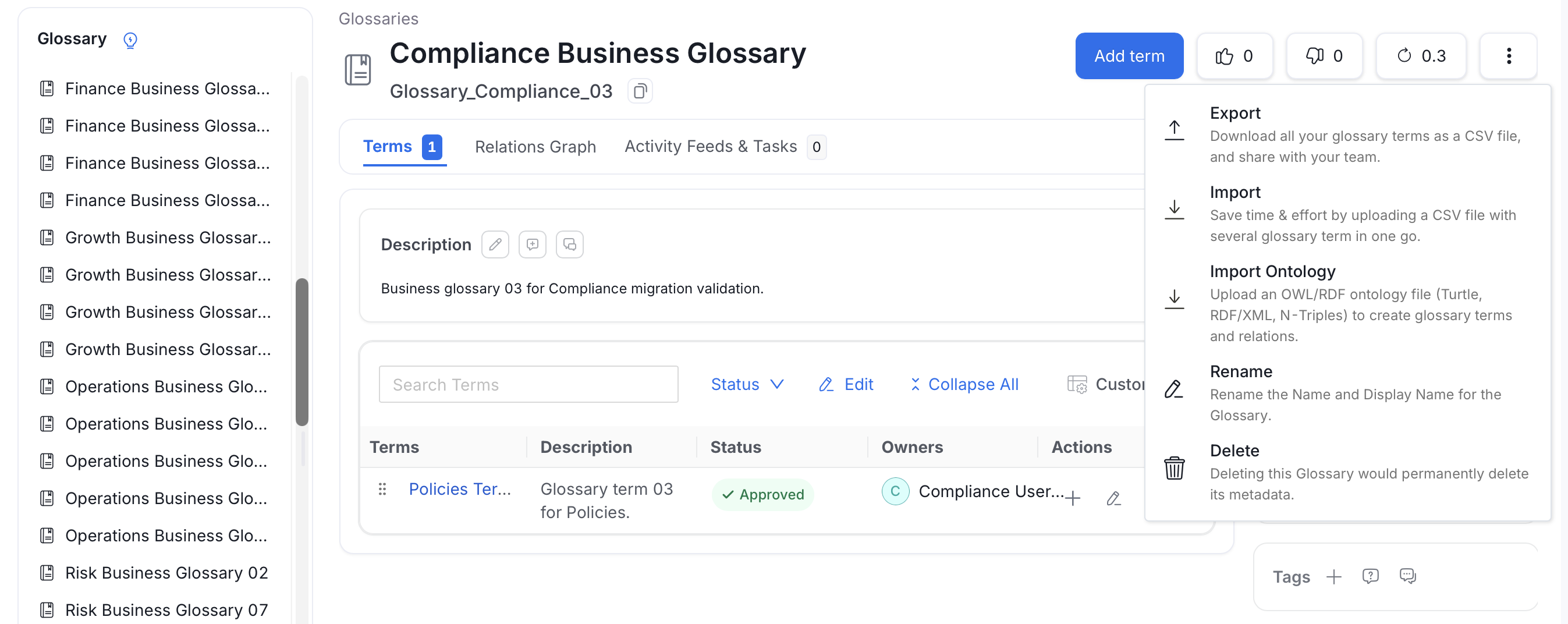This screenshot has height=624, width=1568.
Task: Click the Glossary lightbulb tip icon
Action: [x=130, y=40]
